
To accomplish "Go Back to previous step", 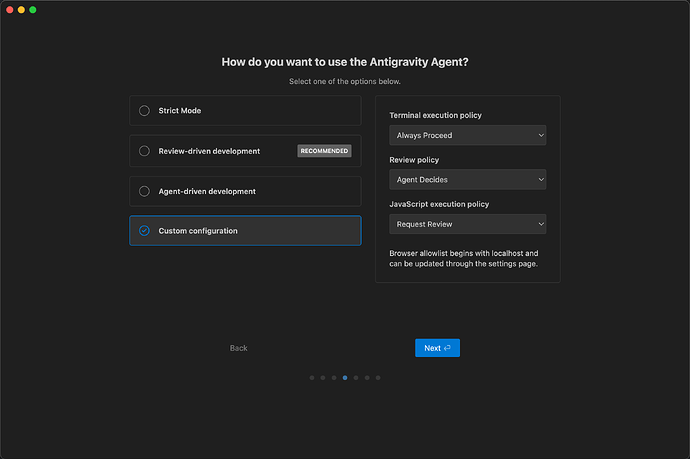I will pos(239,348).
